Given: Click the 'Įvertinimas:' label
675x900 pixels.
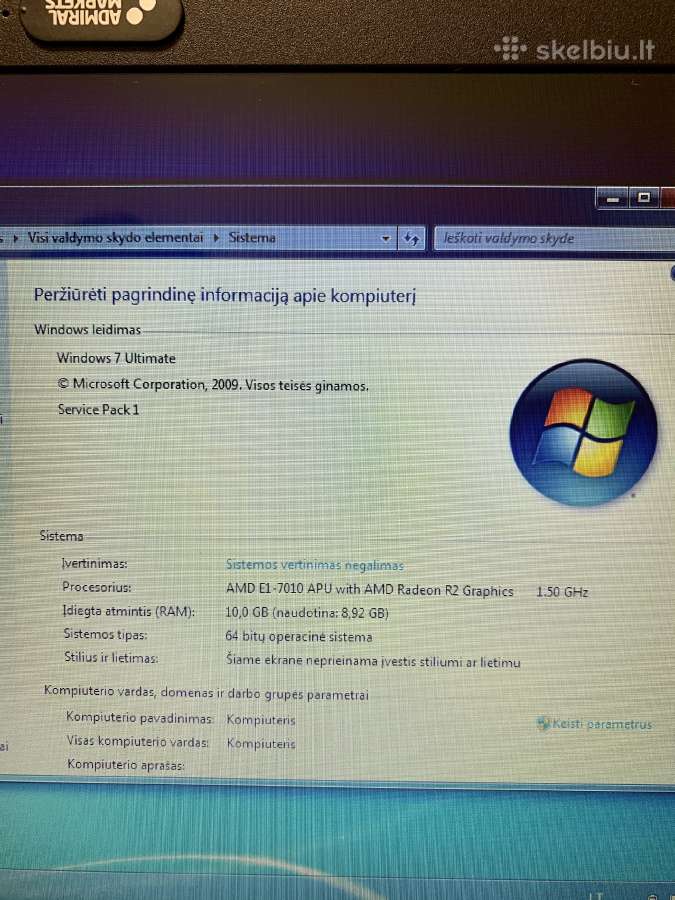Looking at the screenshot, I should pyautogui.click(x=94, y=564).
